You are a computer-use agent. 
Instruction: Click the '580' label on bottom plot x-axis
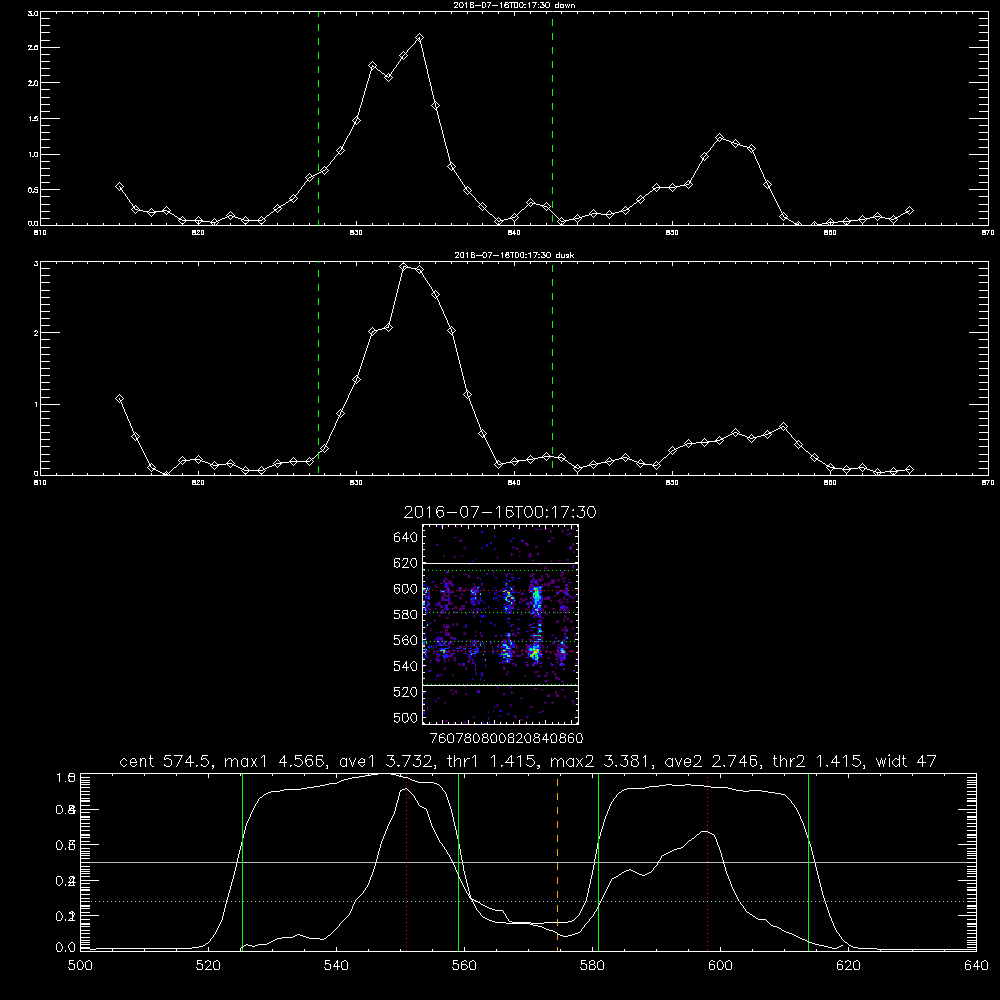point(592,966)
